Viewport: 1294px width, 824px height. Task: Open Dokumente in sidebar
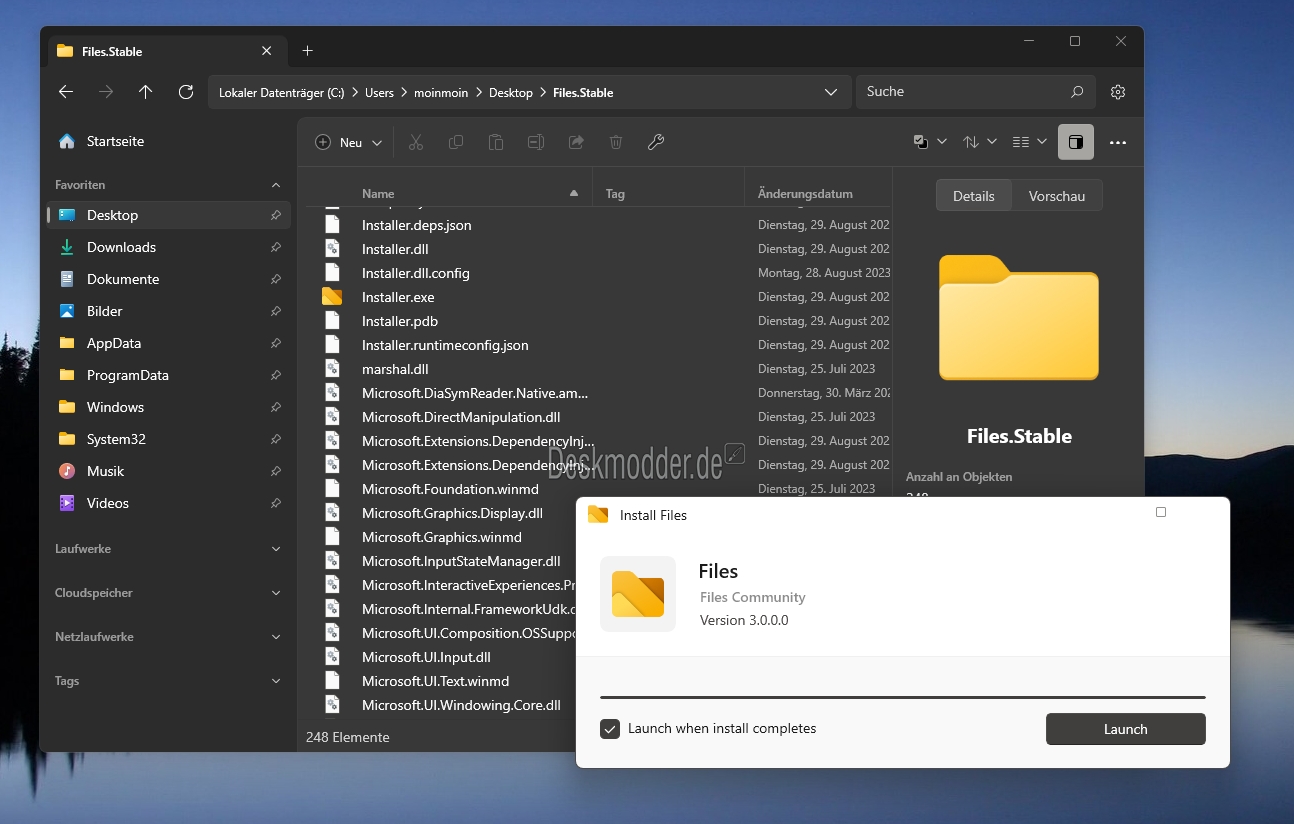point(168,279)
